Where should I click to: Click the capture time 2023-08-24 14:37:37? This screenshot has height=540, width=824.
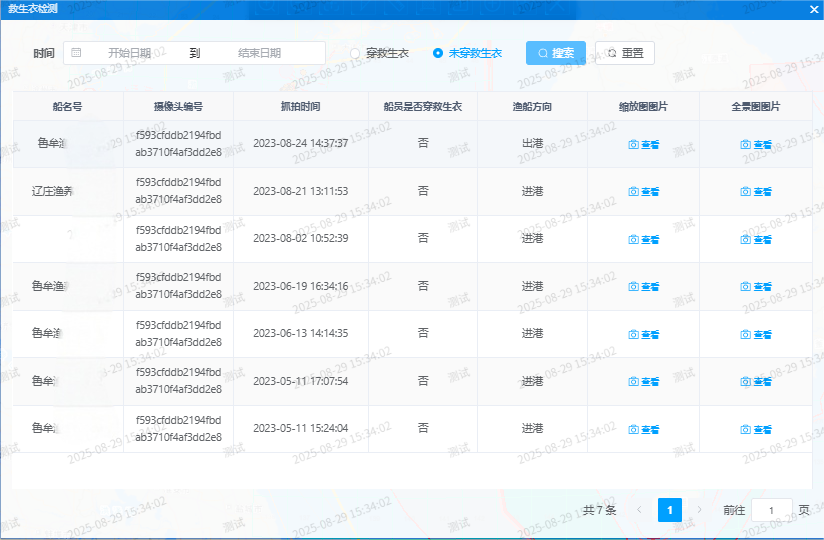[x=301, y=143]
